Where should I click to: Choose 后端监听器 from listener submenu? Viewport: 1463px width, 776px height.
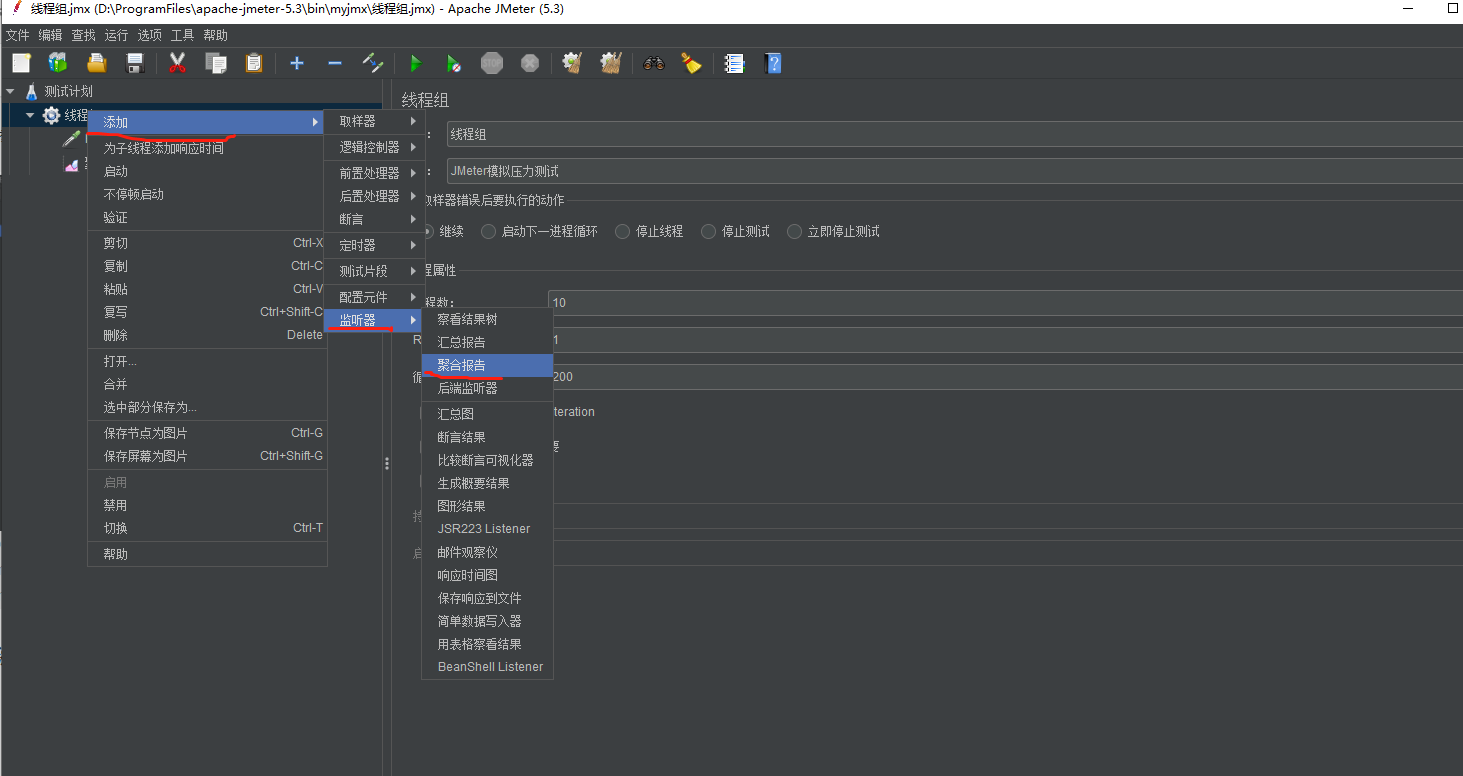click(x=487, y=388)
